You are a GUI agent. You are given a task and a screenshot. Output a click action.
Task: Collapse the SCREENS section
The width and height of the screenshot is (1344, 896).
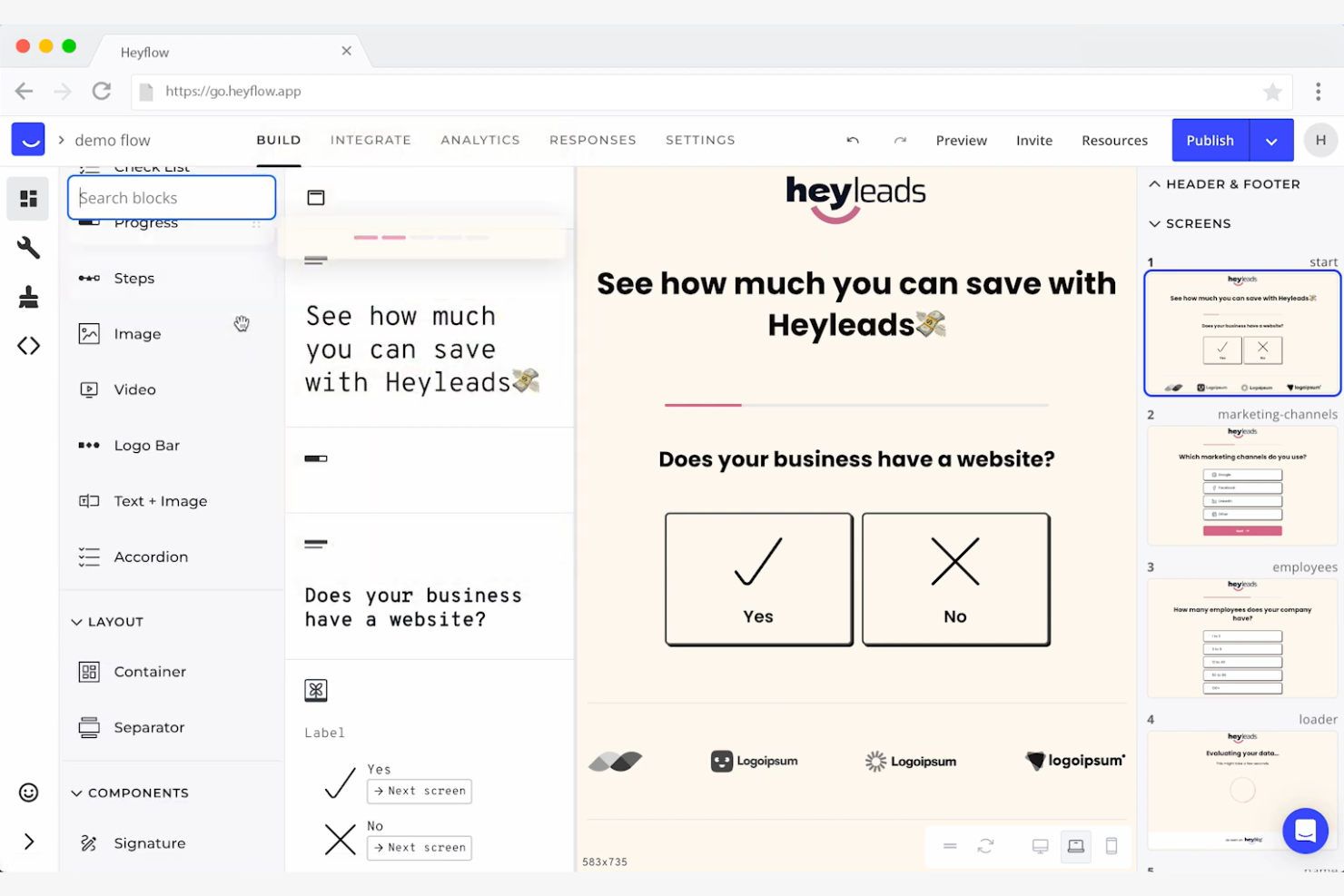[x=1190, y=223]
